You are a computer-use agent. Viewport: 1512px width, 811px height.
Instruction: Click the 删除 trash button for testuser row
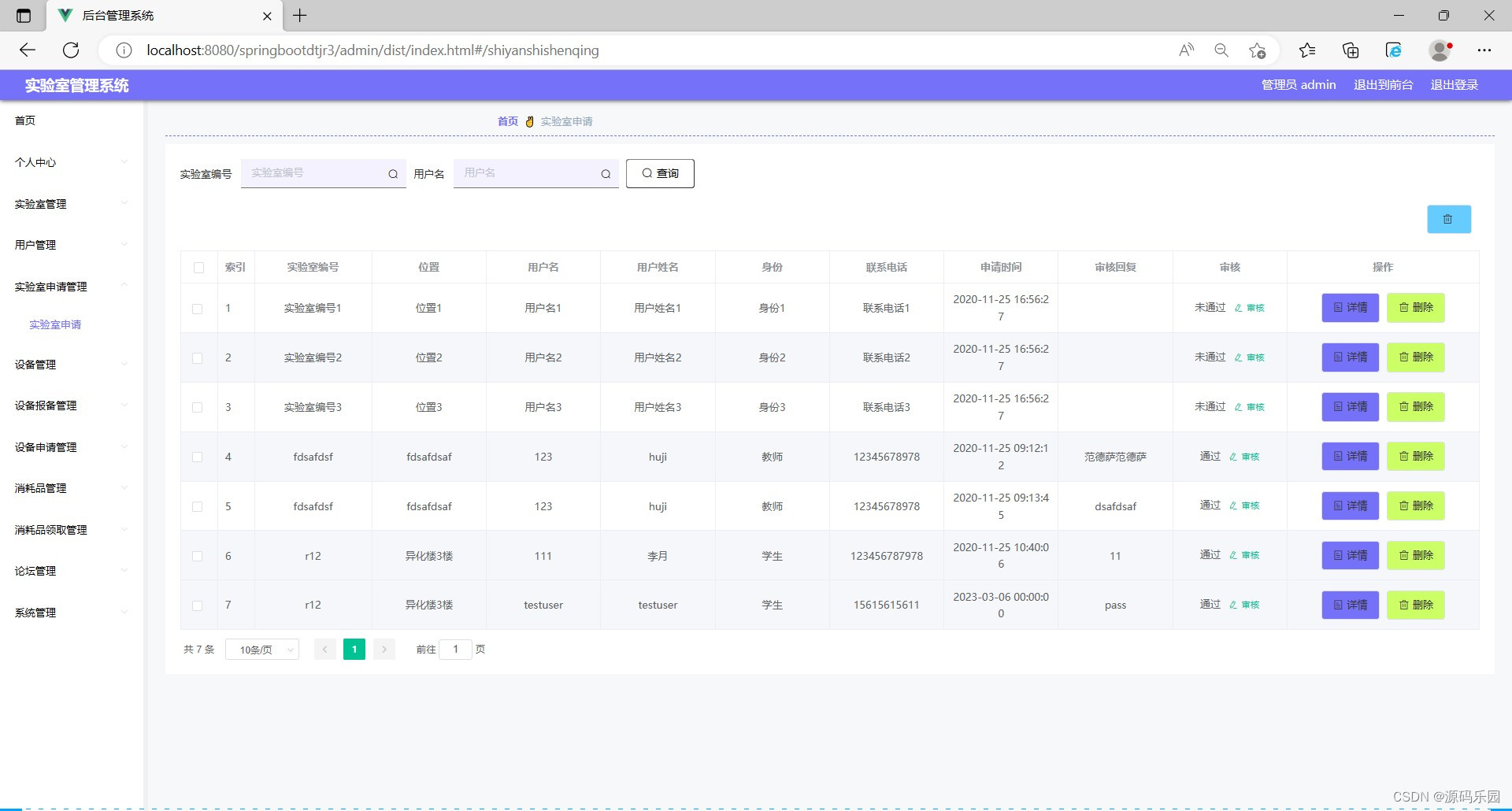[1415, 605]
